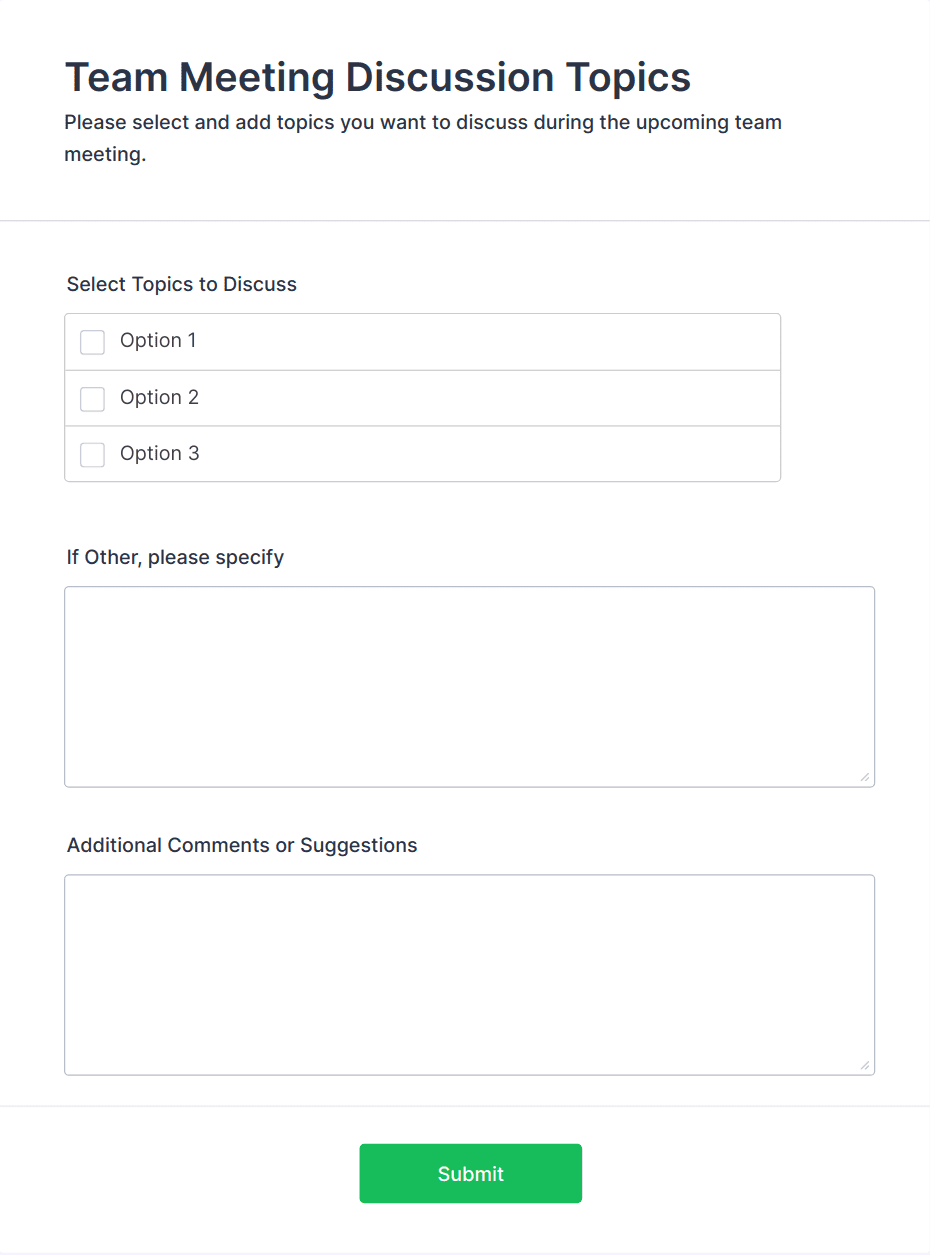Check the Option 3 checkbox
Screen dimensions: 930x1255
[92, 455]
